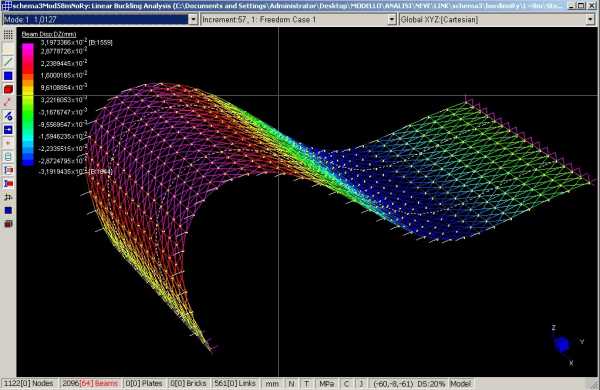
Task: Click the blue arrow box toolbar icon
Action: pos(8,130)
